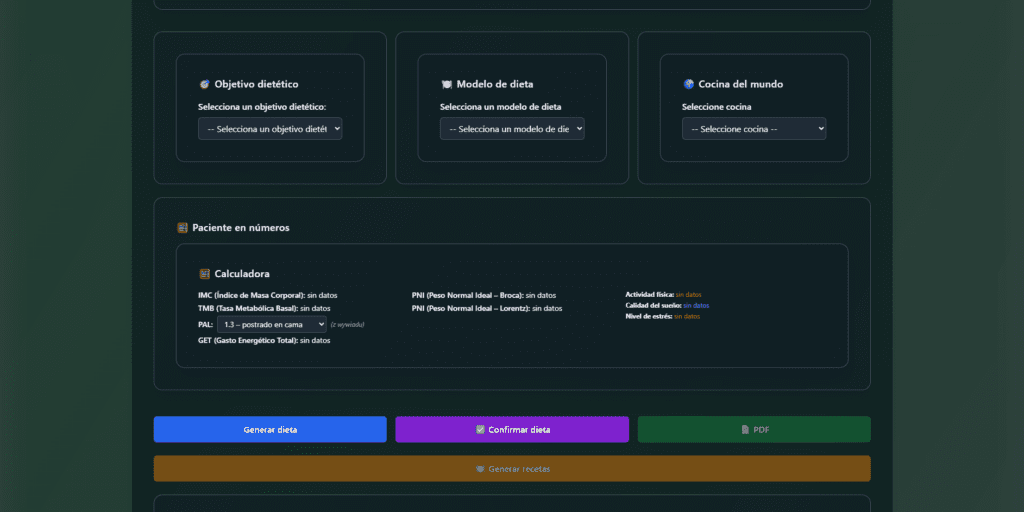Screen dimensions: 1024x512
Task: Click the checkmark icon in Confirmar dieta
Action: [x=480, y=430]
